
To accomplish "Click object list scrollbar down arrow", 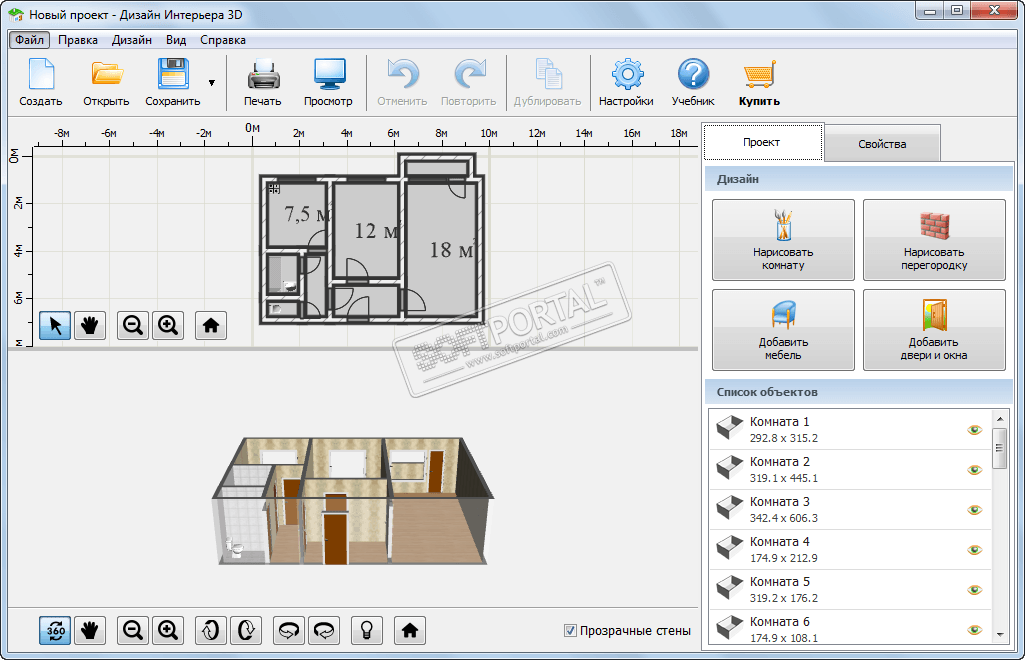I will [1000, 635].
